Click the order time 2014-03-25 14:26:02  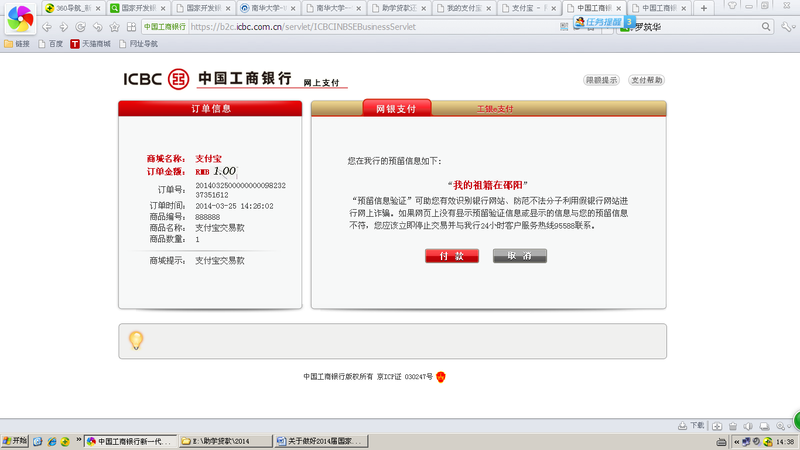point(234,206)
